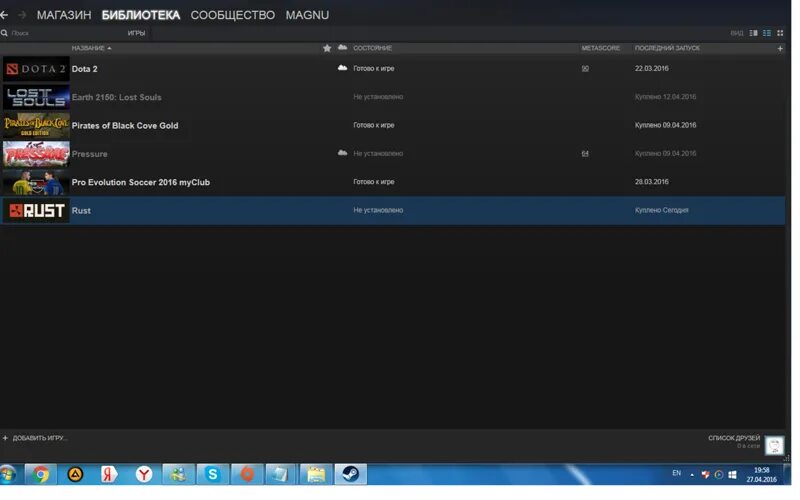Click Купленo 12.04.2016 in Lost Souls row
The image size is (800, 500).
click(x=665, y=97)
